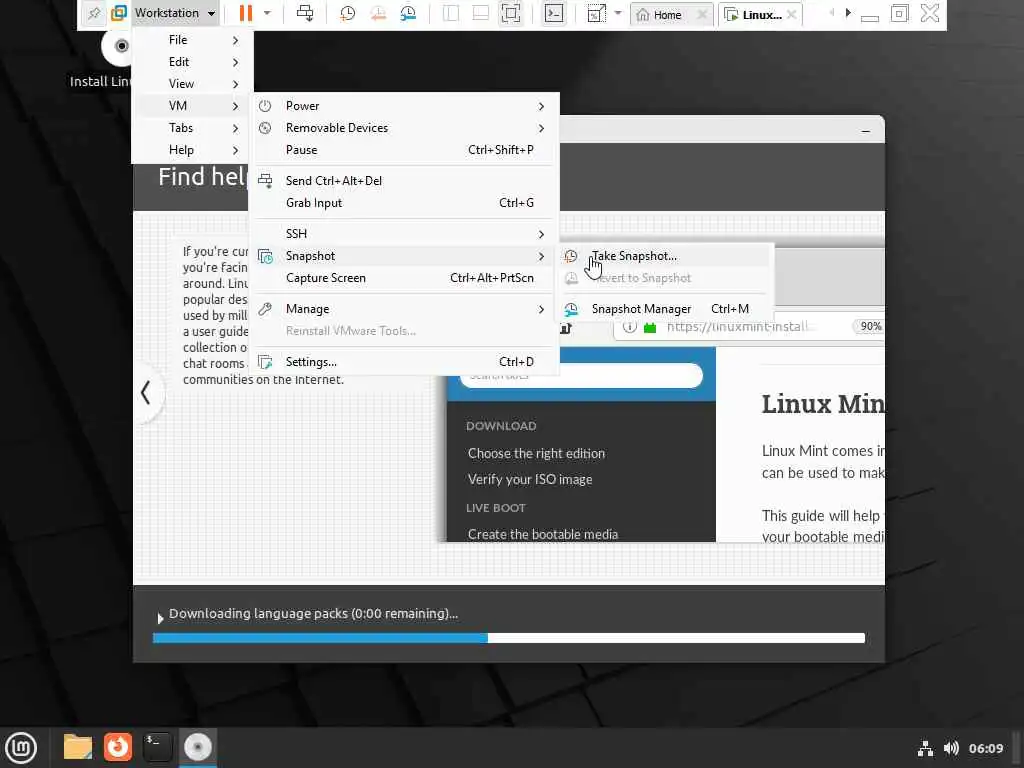Click the installation progress bar
Image resolution: width=1024 pixels, height=768 pixels.
coord(509,638)
